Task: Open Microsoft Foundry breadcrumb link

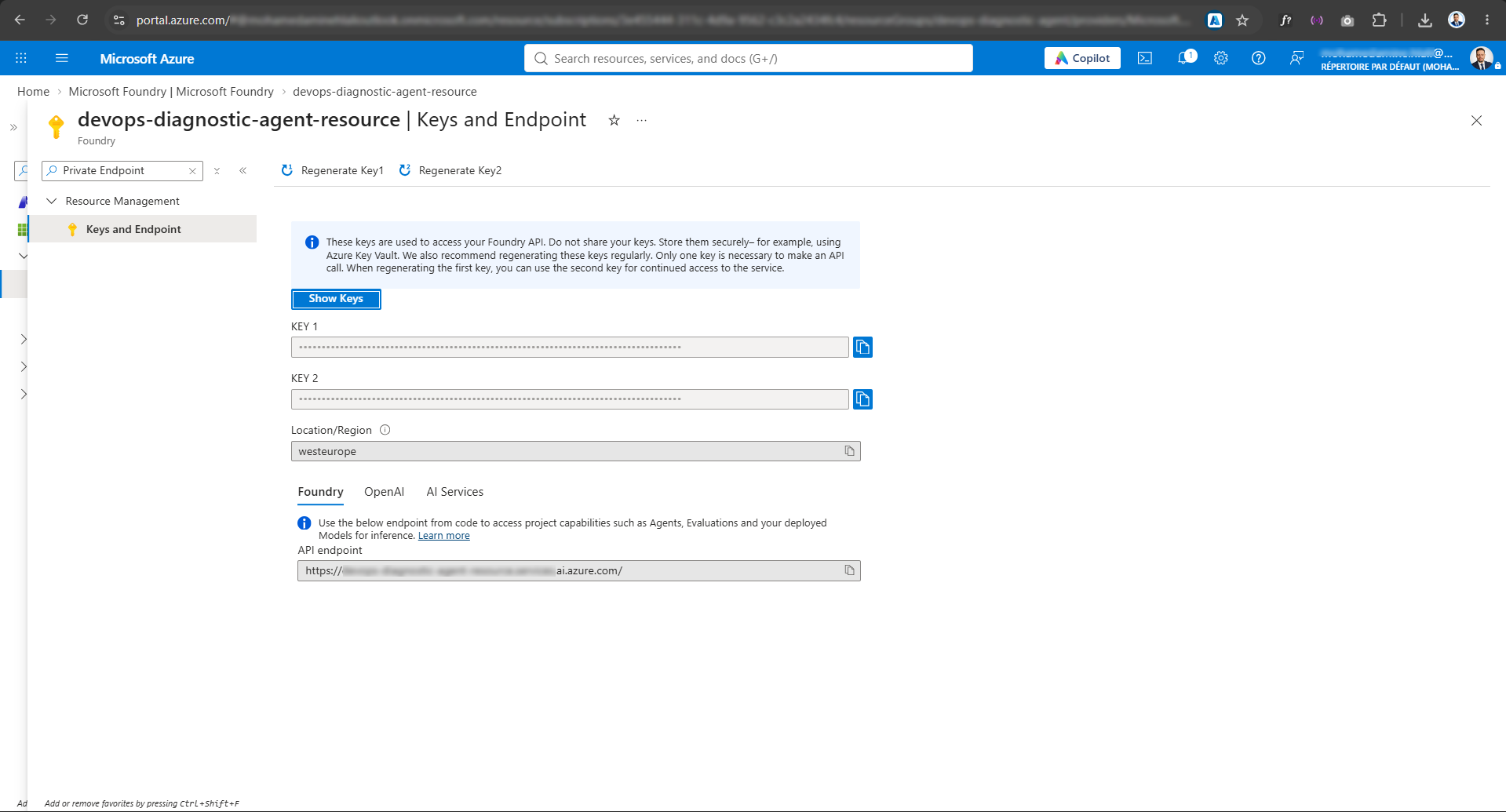Action: click(171, 92)
